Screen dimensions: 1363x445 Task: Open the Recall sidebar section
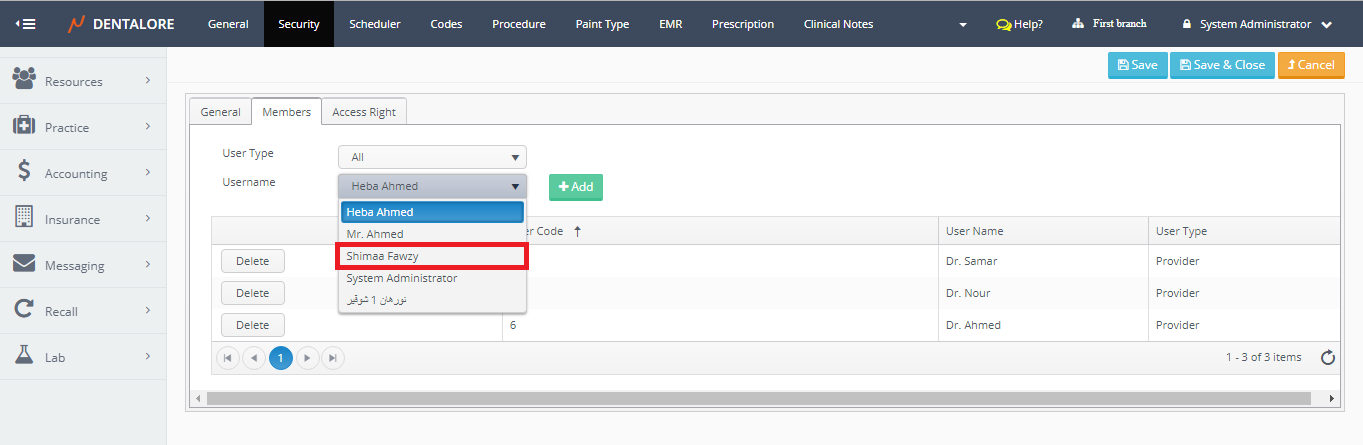pos(82,311)
